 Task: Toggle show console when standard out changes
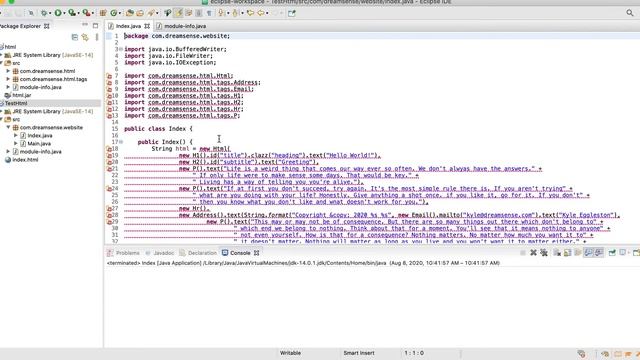(x=588, y=253)
